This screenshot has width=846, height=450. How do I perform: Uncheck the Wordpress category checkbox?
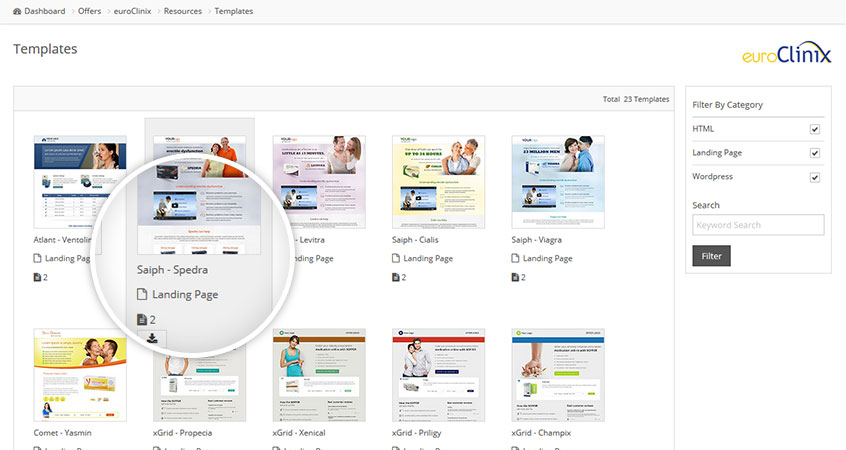coord(815,178)
